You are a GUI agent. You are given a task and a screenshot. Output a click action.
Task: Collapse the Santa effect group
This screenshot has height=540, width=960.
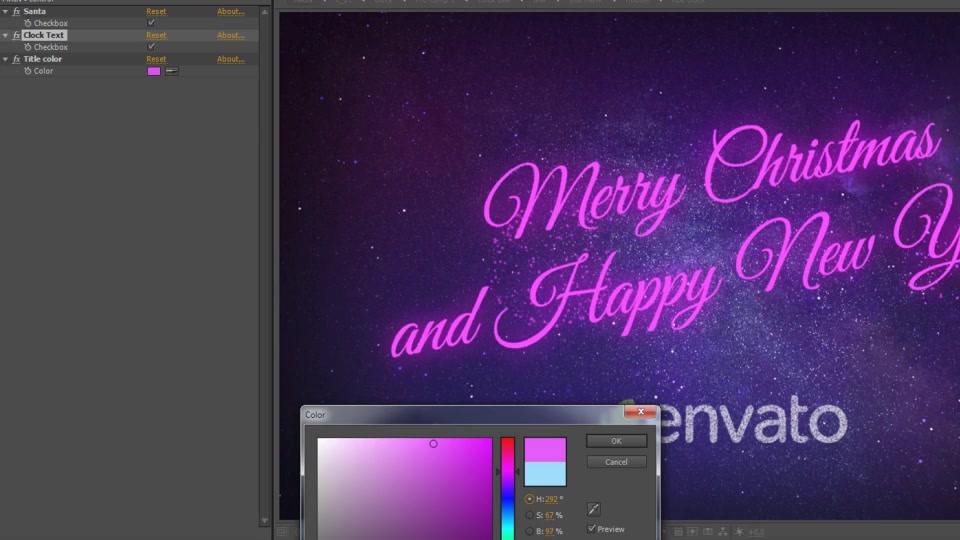(x=6, y=12)
